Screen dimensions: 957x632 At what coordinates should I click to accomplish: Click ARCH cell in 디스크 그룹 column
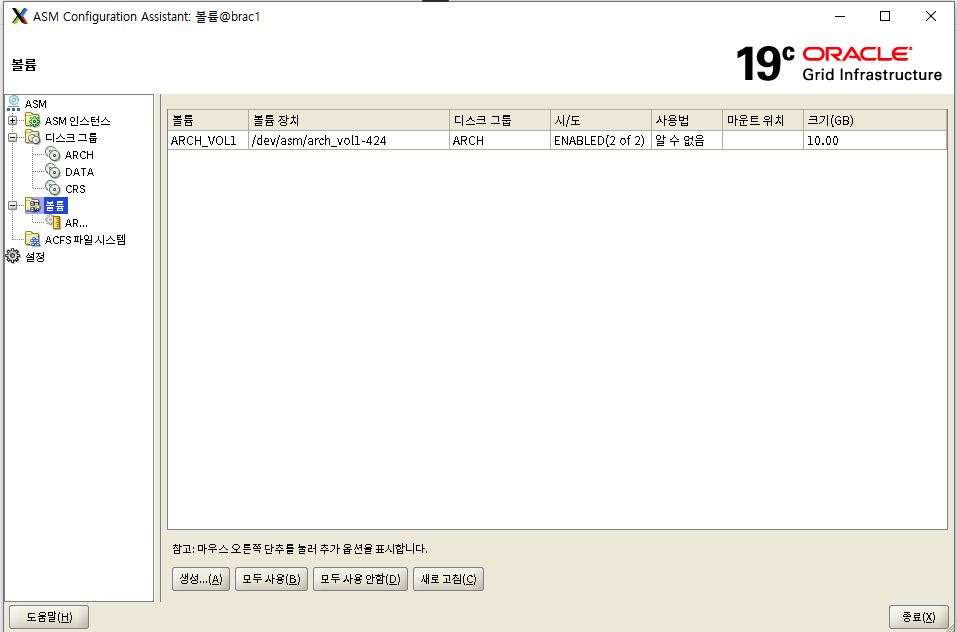point(499,141)
